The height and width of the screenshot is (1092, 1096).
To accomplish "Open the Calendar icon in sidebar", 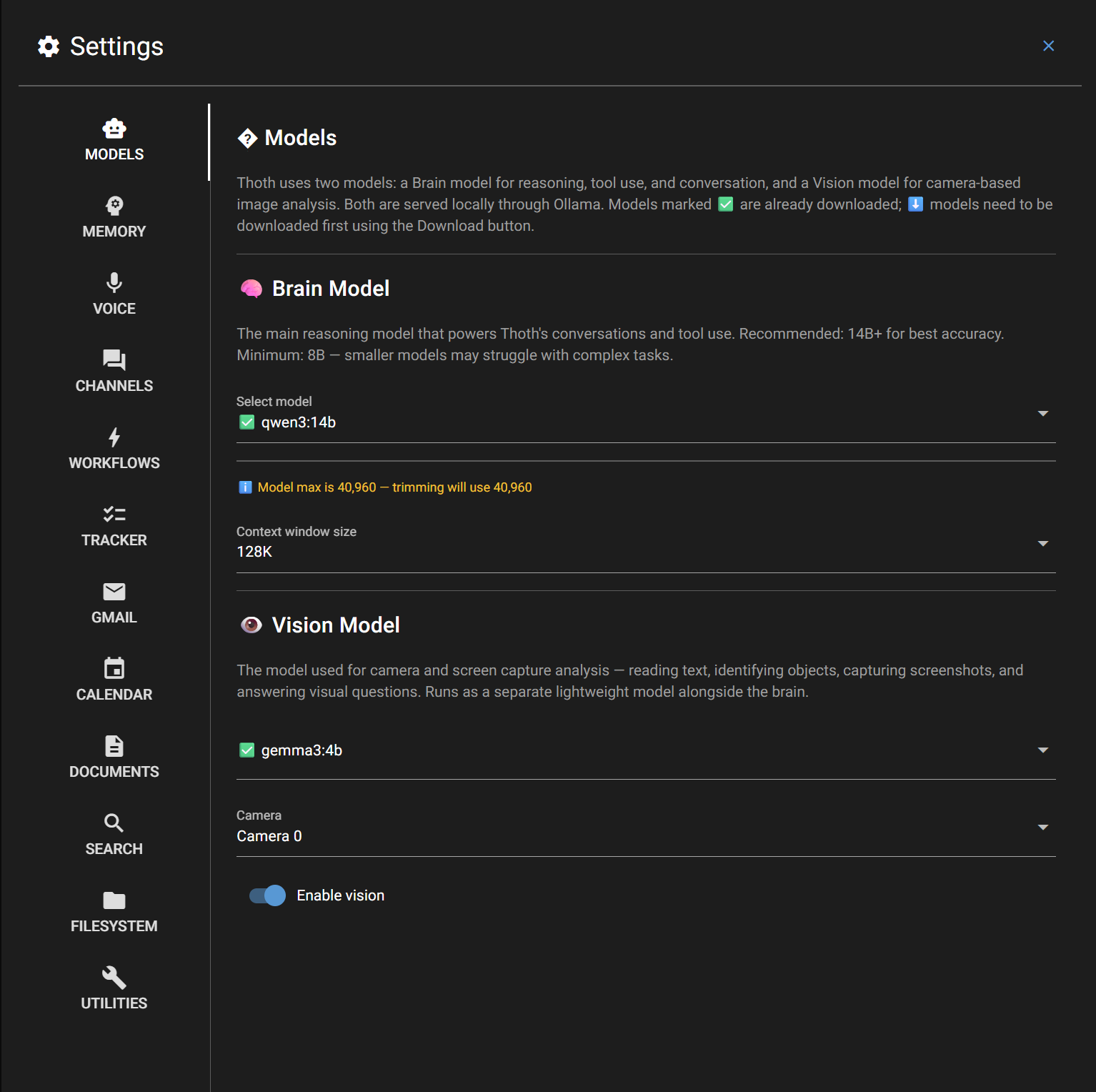I will [x=114, y=669].
